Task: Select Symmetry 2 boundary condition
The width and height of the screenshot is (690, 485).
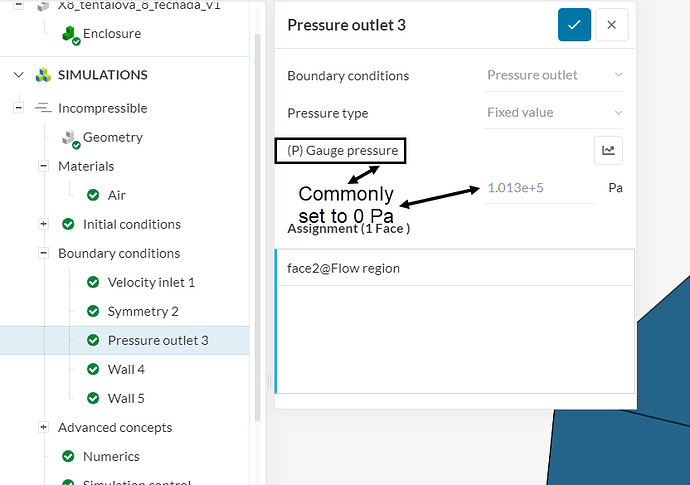Action: 143,311
